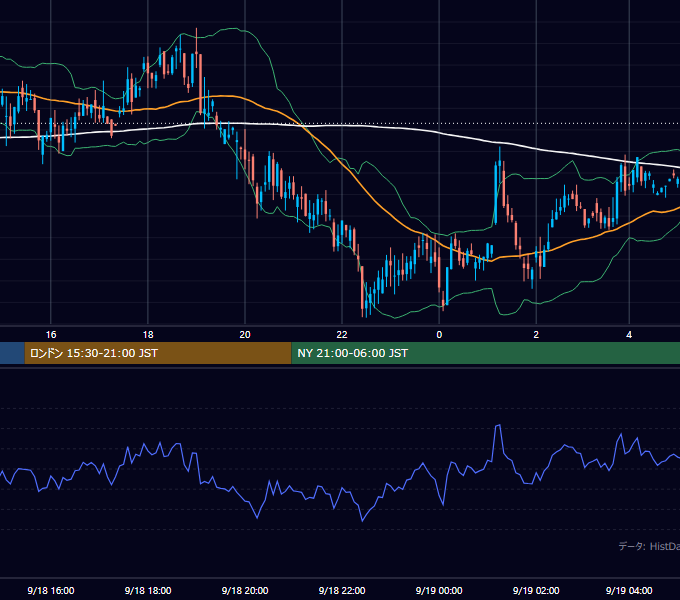Select the ロンドン 15:30-21:00 JST session band
This screenshot has width=680, height=600.
[x=158, y=353]
